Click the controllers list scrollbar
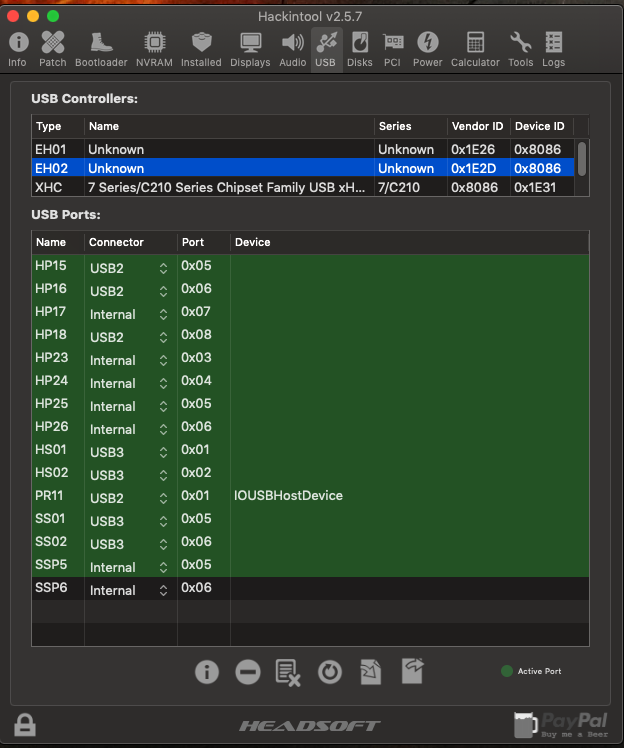 tap(582, 159)
